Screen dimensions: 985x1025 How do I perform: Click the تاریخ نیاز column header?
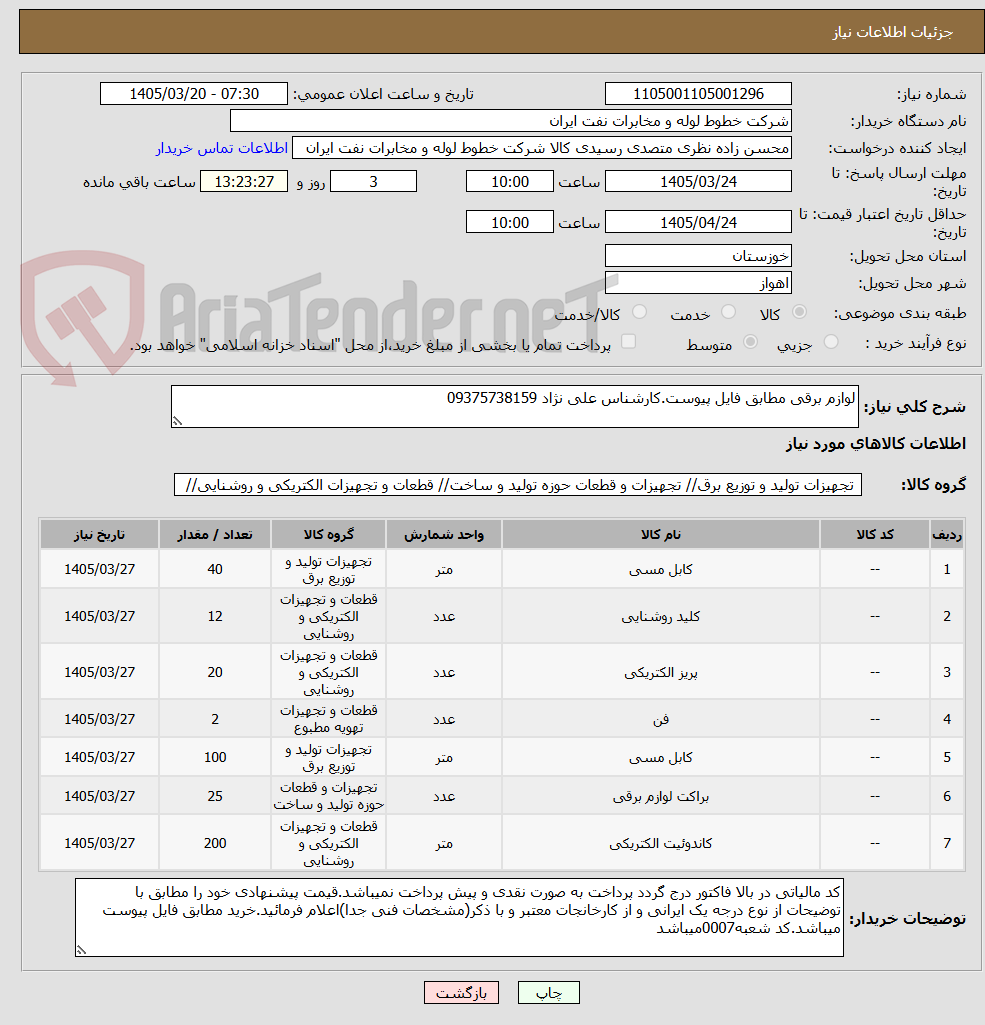[x=99, y=535]
